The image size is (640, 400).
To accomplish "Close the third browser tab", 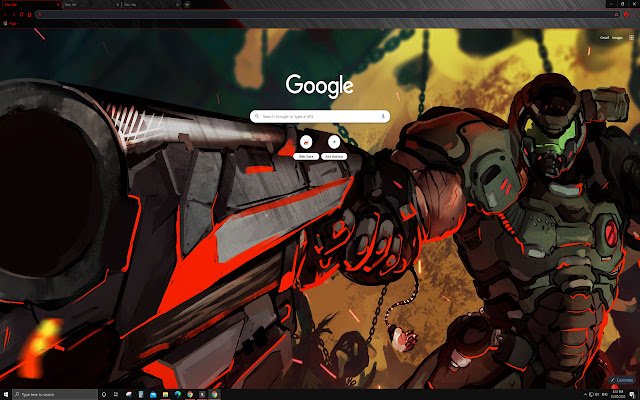I will [x=178, y=4].
